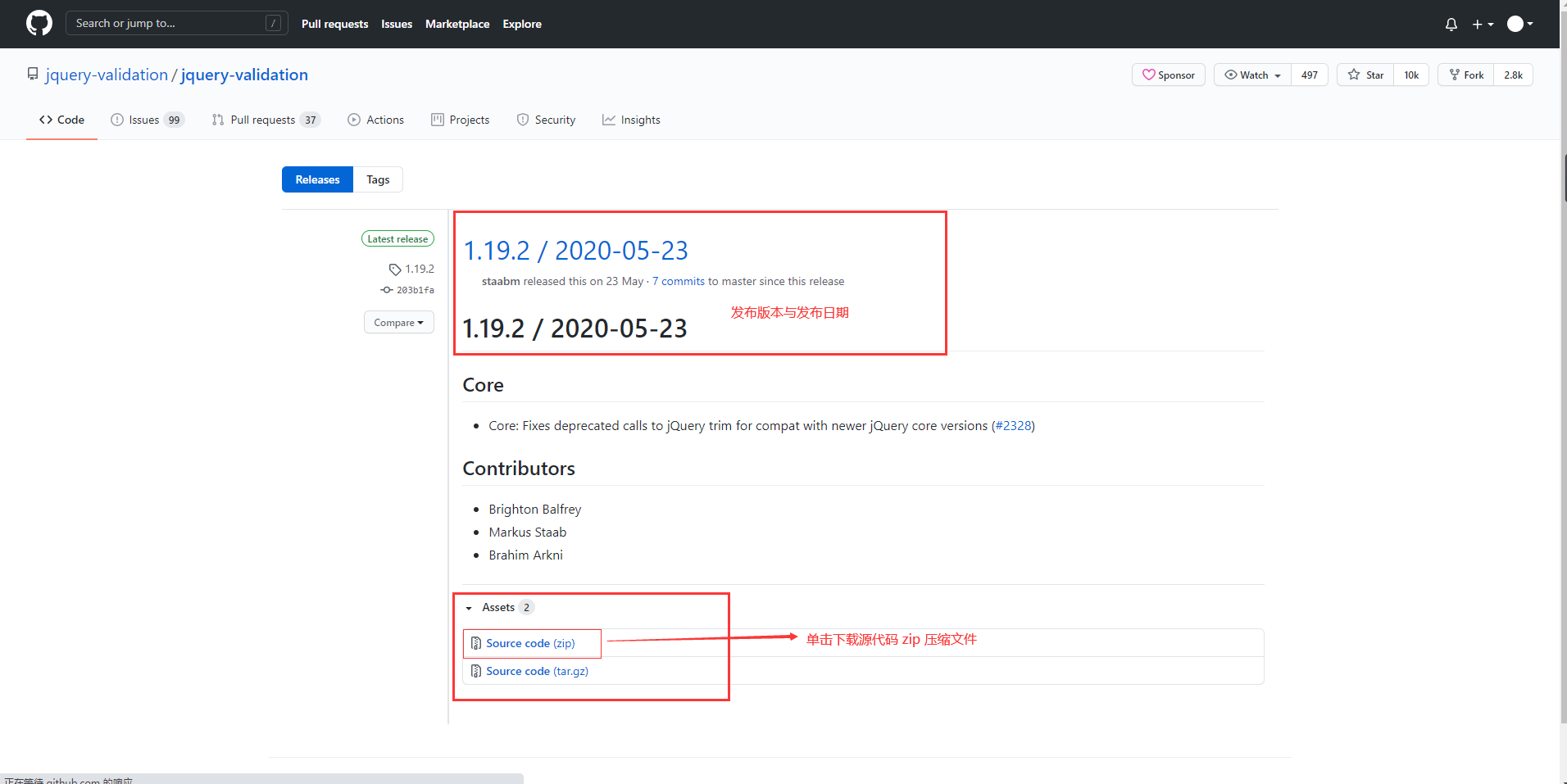The image size is (1567, 784).
Task: Fork the repository
Action: [1465, 75]
